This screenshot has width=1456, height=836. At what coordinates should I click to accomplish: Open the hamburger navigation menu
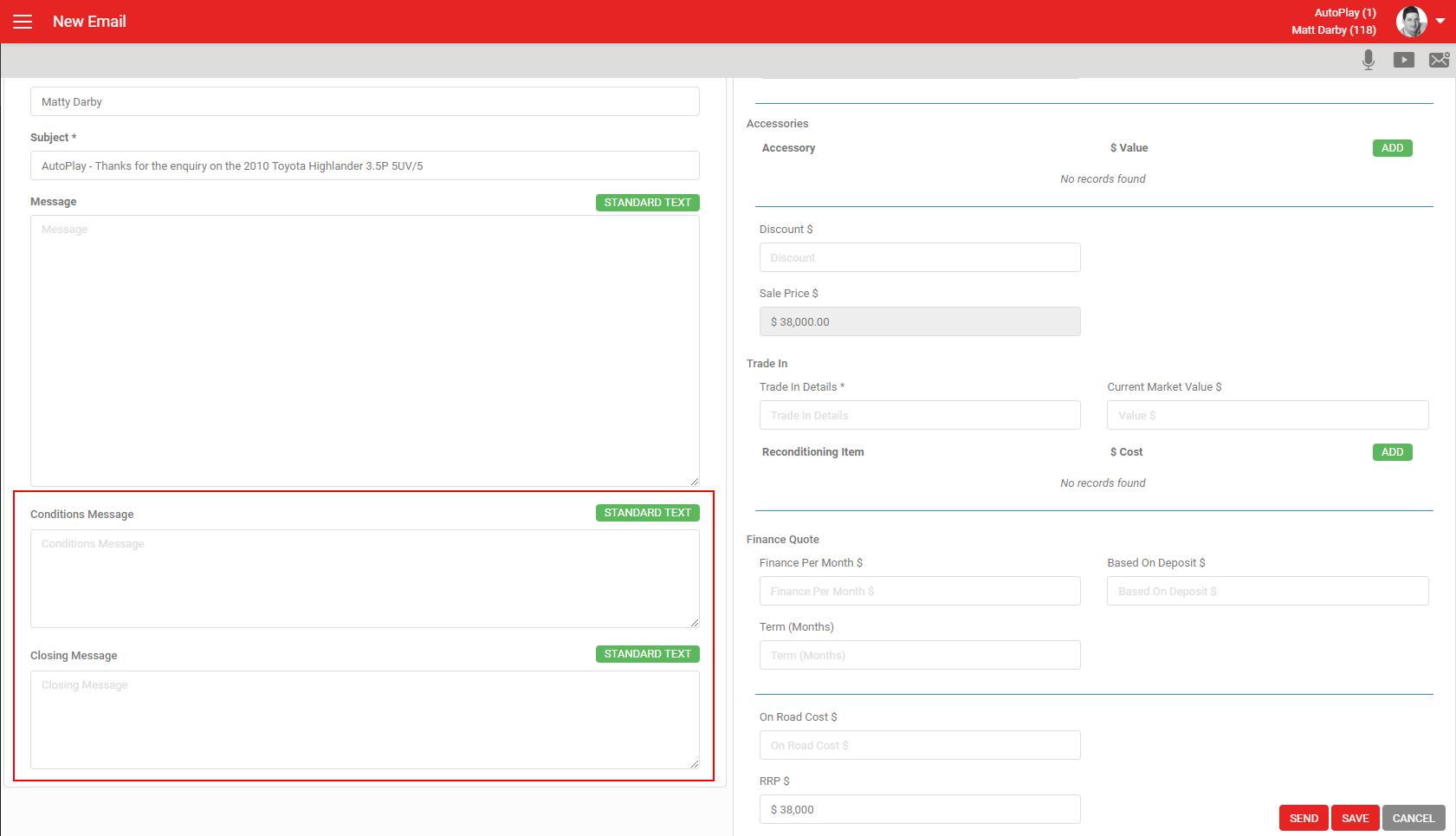click(23, 22)
